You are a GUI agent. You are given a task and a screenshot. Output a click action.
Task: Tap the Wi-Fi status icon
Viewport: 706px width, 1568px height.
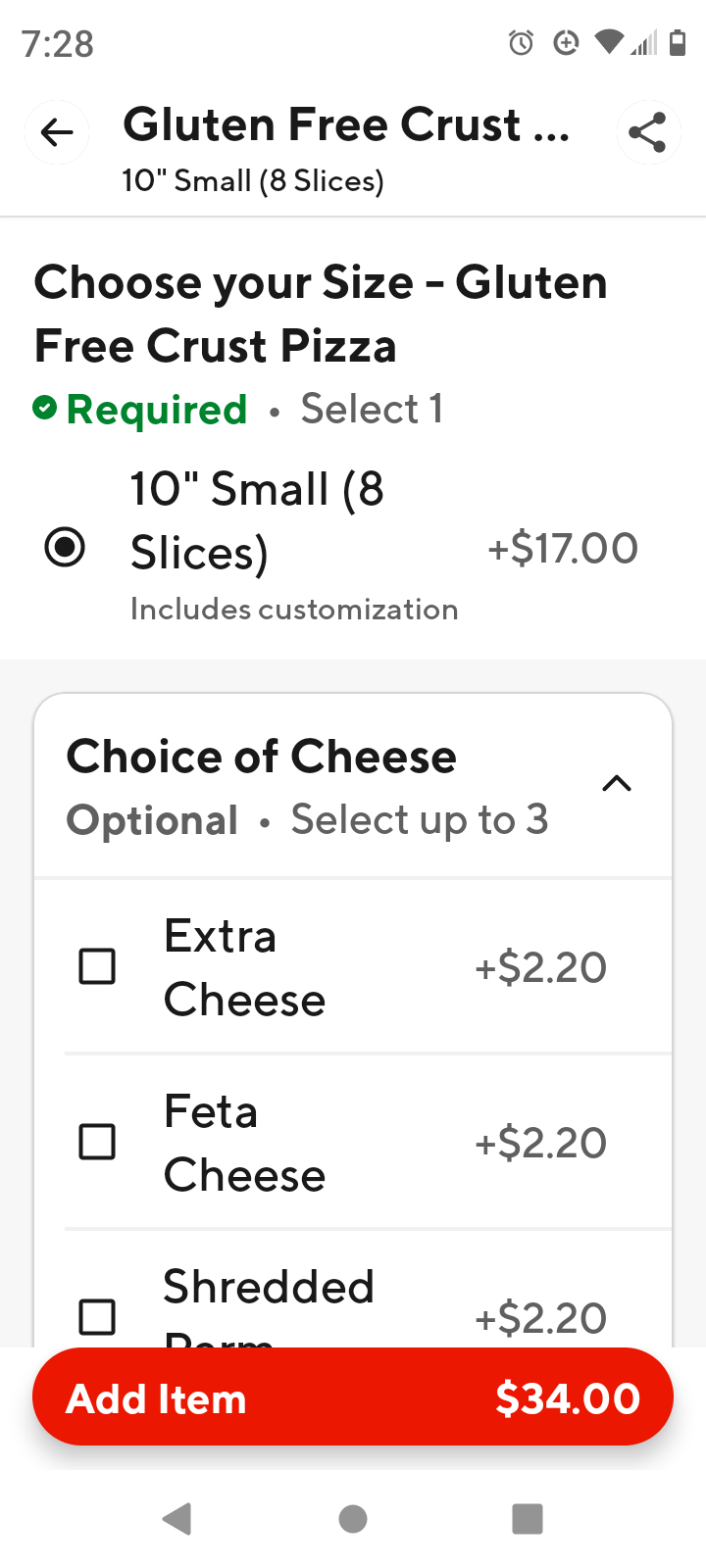pyautogui.click(x=609, y=42)
